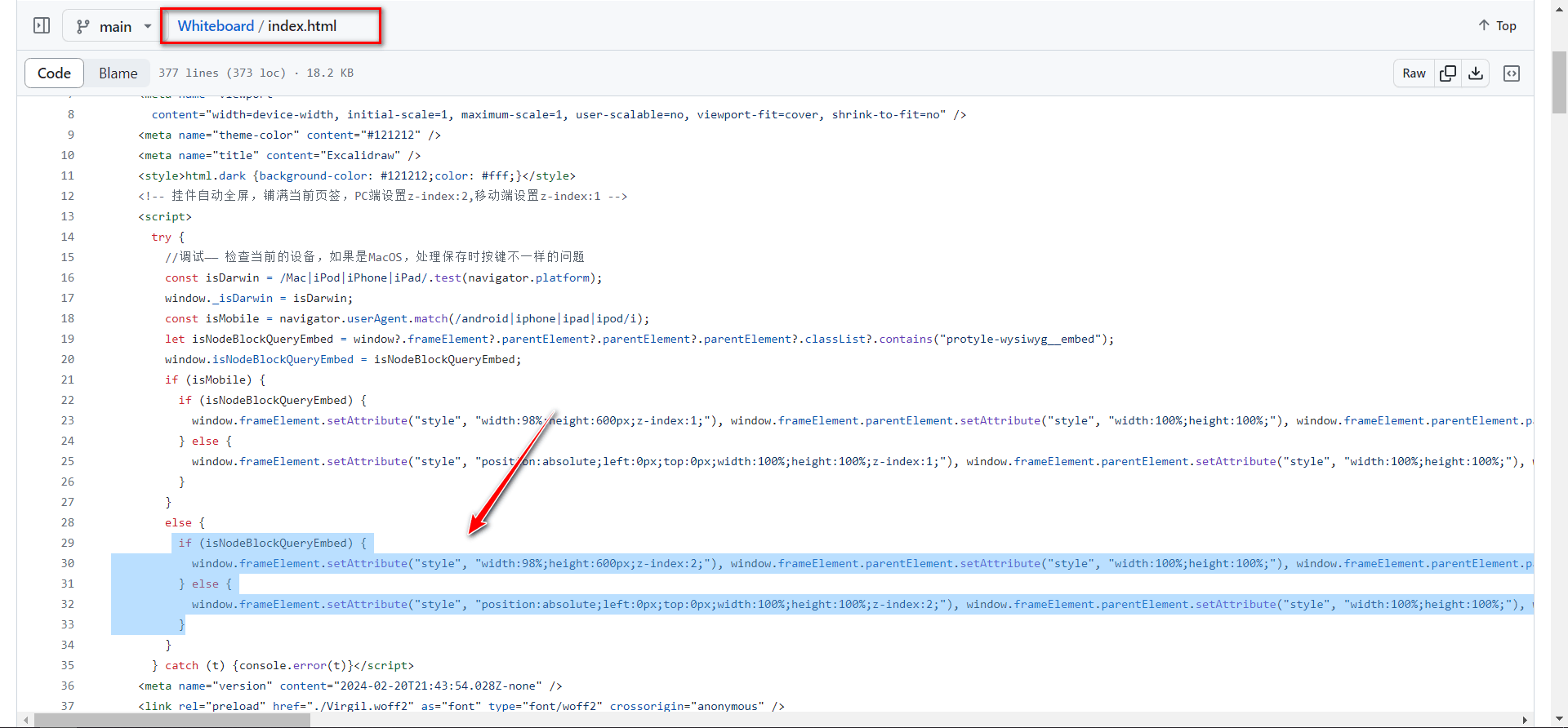This screenshot has width=1568, height=728.
Task: Jump to Top of file
Action: [1497, 26]
